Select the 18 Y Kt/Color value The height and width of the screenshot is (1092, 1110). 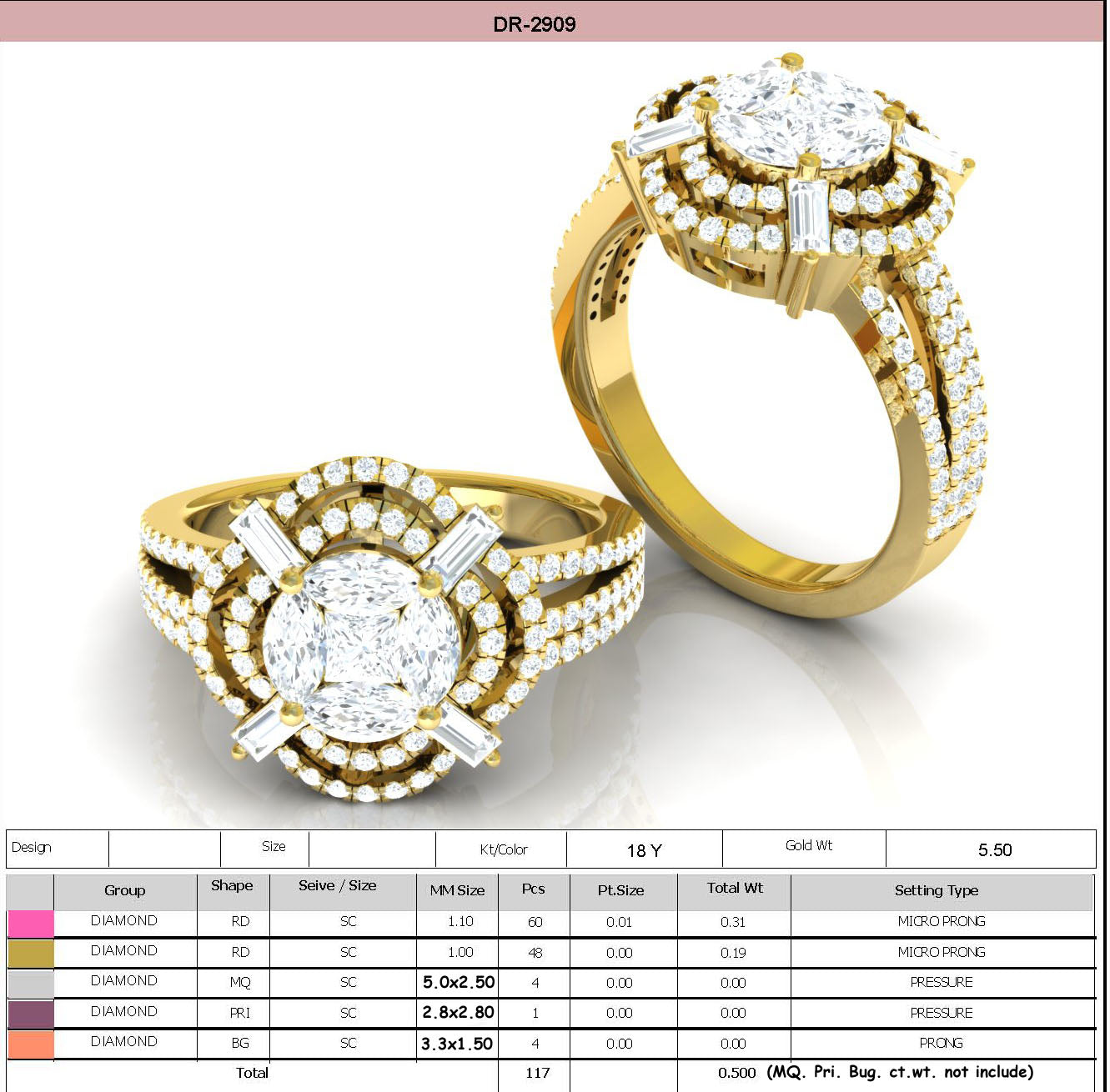[644, 850]
